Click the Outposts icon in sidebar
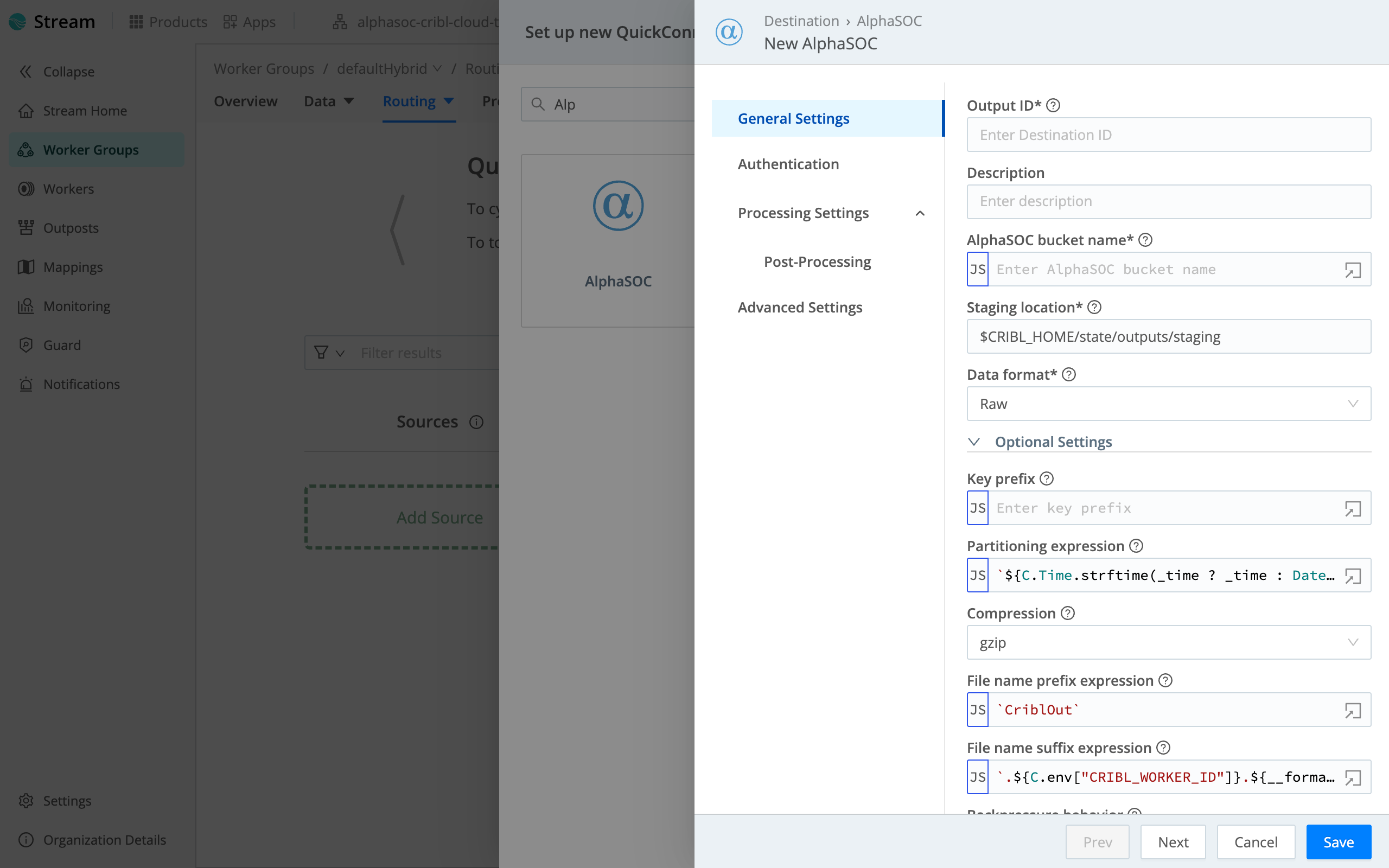The height and width of the screenshot is (868, 1389). [26, 228]
